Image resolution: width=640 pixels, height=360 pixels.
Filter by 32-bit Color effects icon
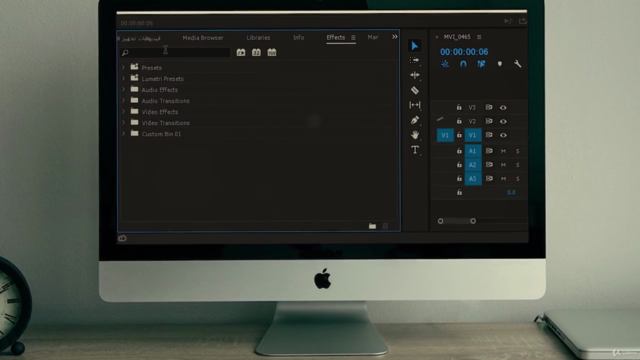point(256,52)
